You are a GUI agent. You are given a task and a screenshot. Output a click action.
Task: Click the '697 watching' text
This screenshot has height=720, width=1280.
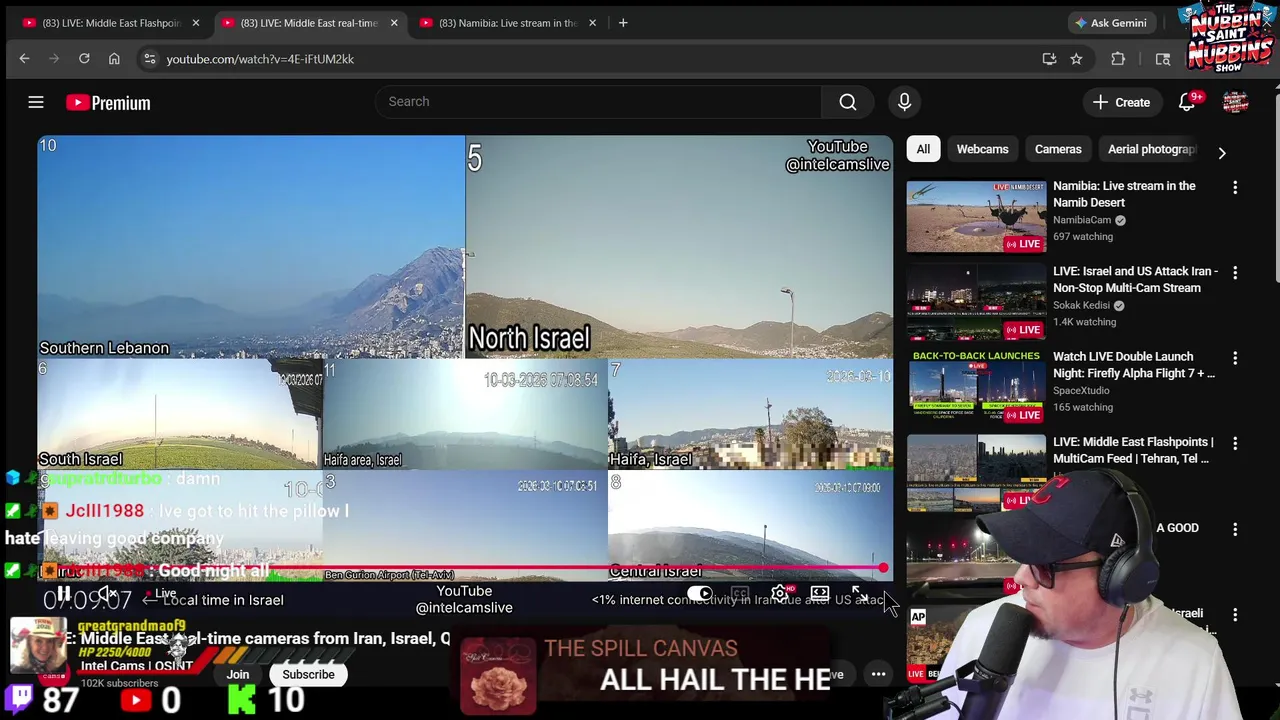click(1083, 237)
